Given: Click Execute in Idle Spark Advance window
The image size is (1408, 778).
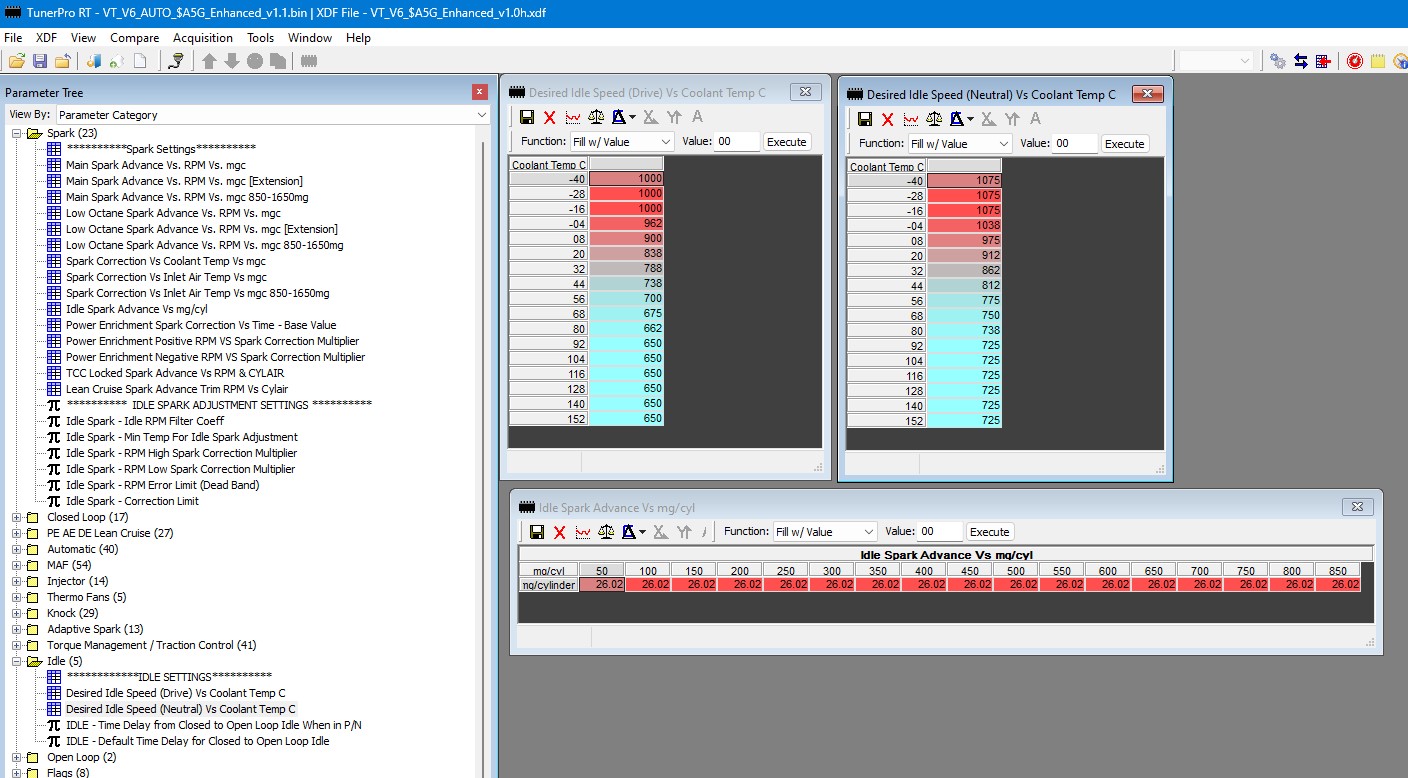Looking at the screenshot, I should coord(989,532).
